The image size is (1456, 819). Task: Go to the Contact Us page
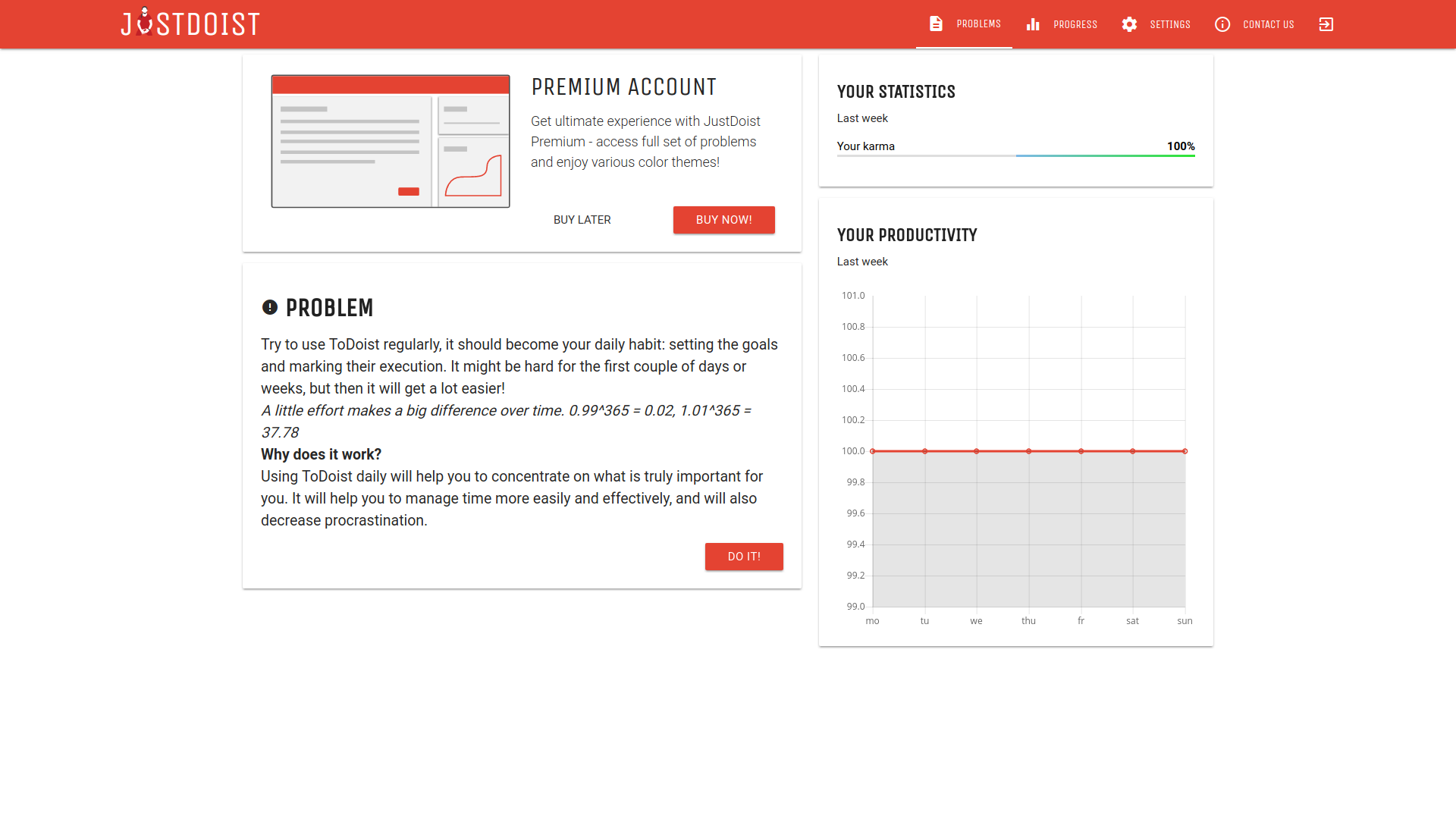pos(1268,24)
